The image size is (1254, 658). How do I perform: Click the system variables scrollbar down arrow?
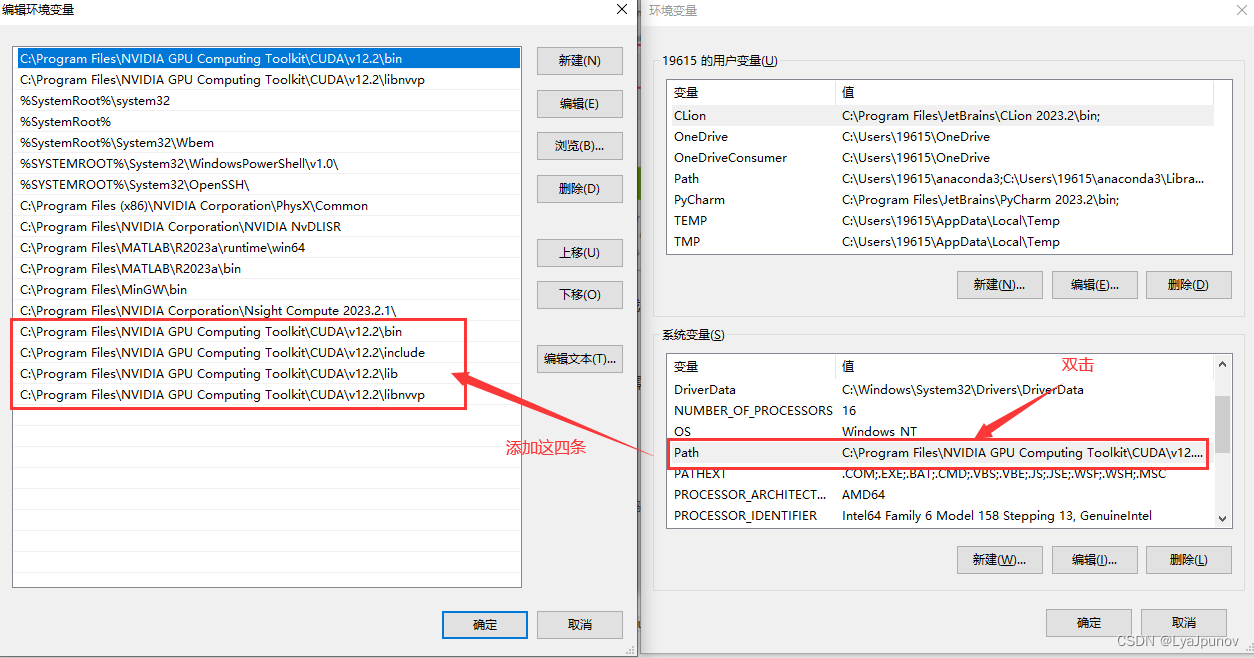click(1223, 518)
